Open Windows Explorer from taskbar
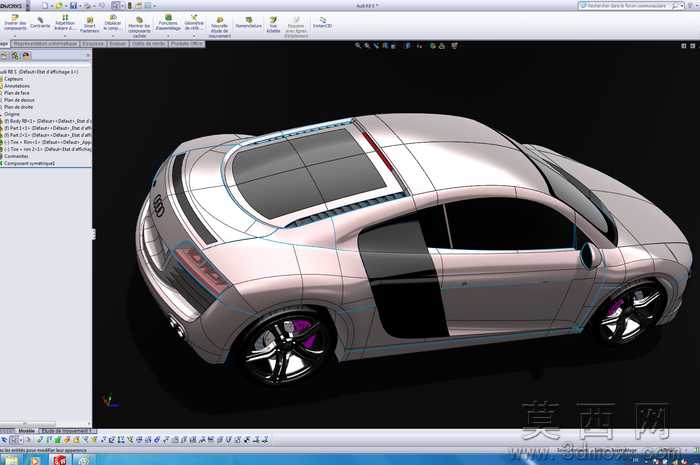 pos(12,460)
